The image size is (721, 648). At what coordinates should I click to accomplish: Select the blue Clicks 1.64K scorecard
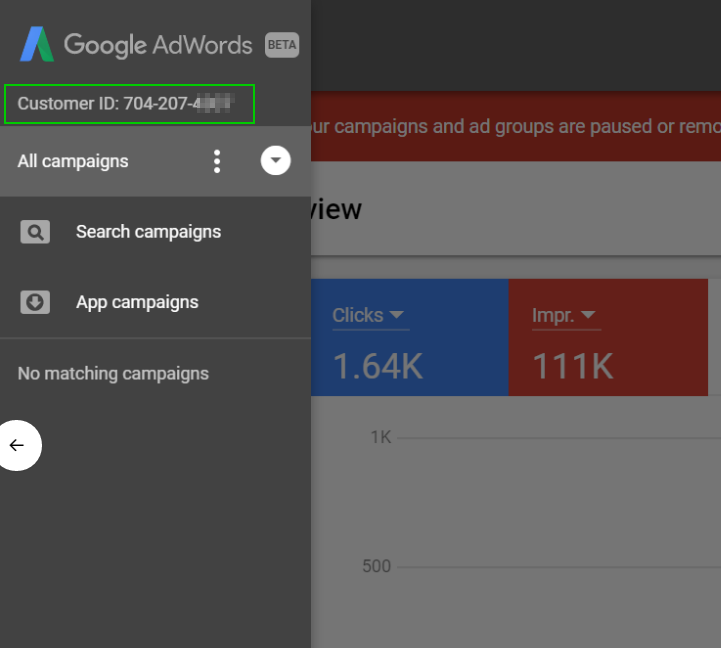point(410,338)
